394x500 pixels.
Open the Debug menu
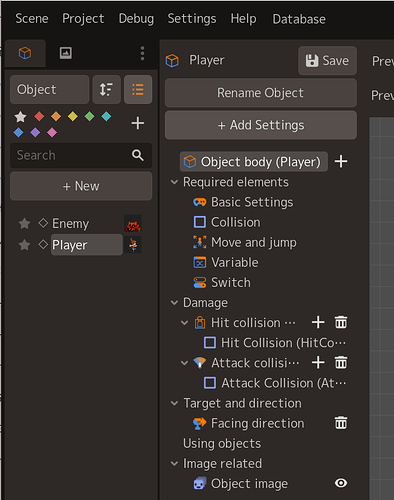click(x=136, y=19)
